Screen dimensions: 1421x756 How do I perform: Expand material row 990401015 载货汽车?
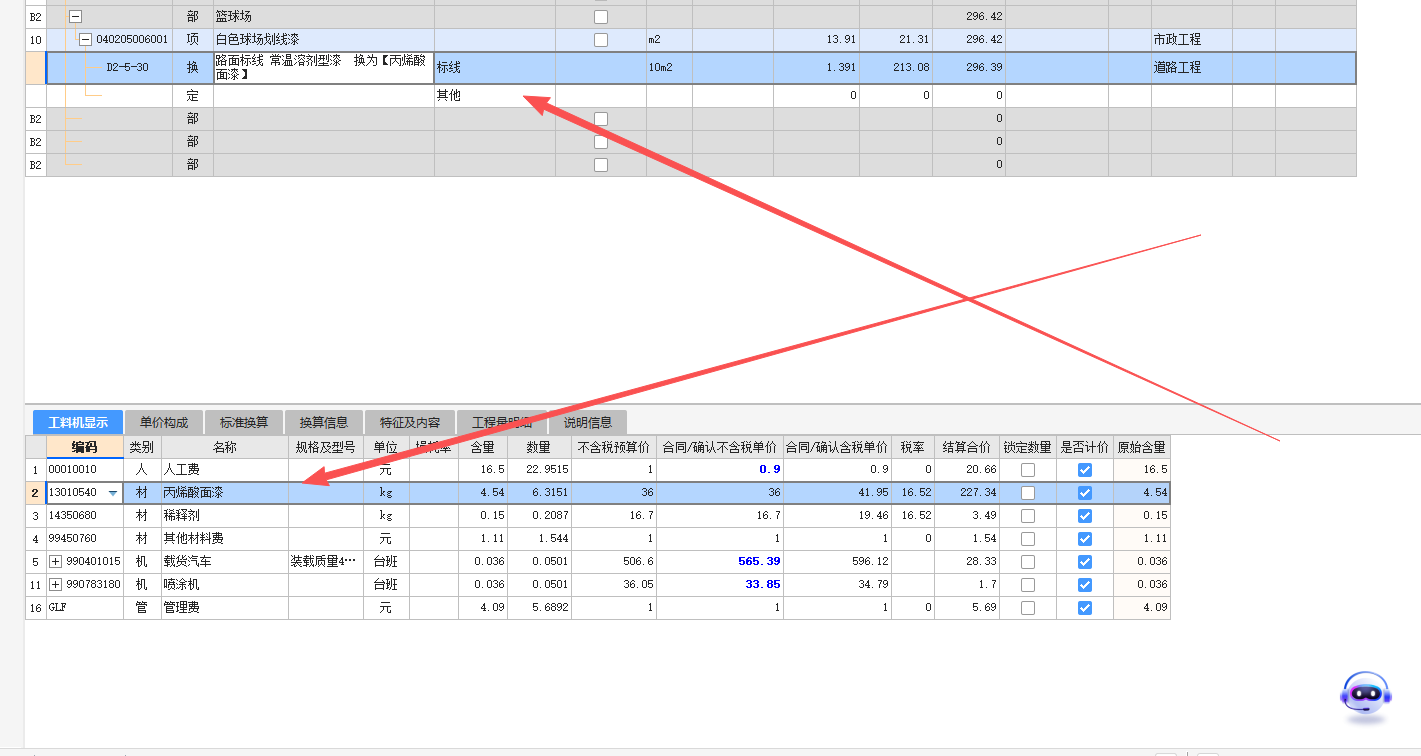click(55, 562)
